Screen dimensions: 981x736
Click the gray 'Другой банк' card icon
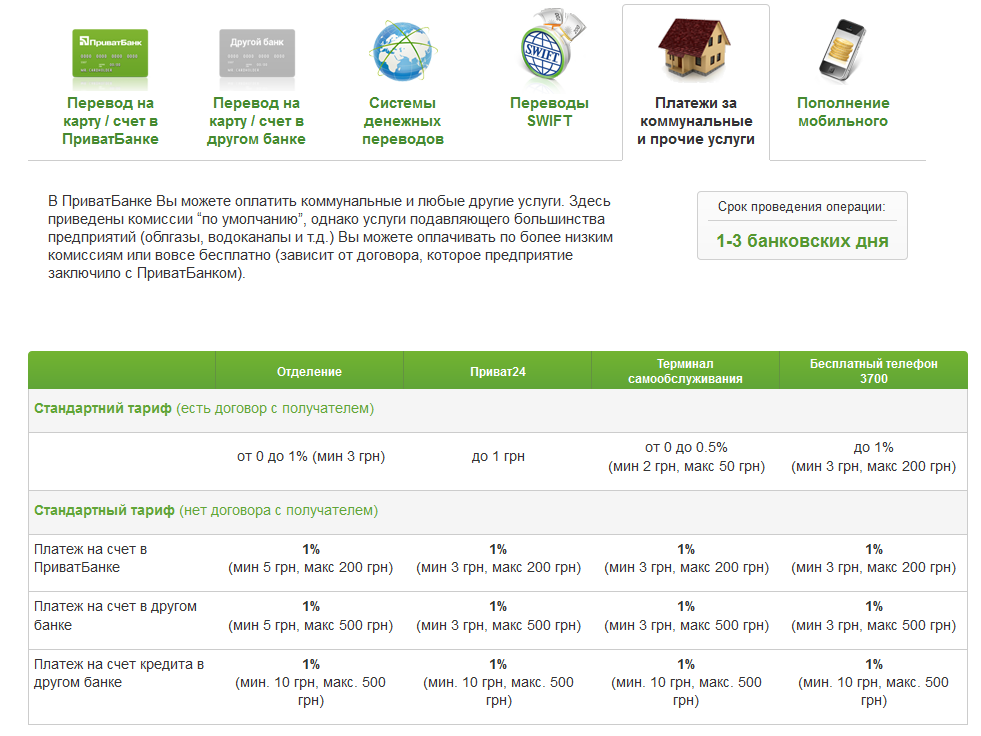257,53
